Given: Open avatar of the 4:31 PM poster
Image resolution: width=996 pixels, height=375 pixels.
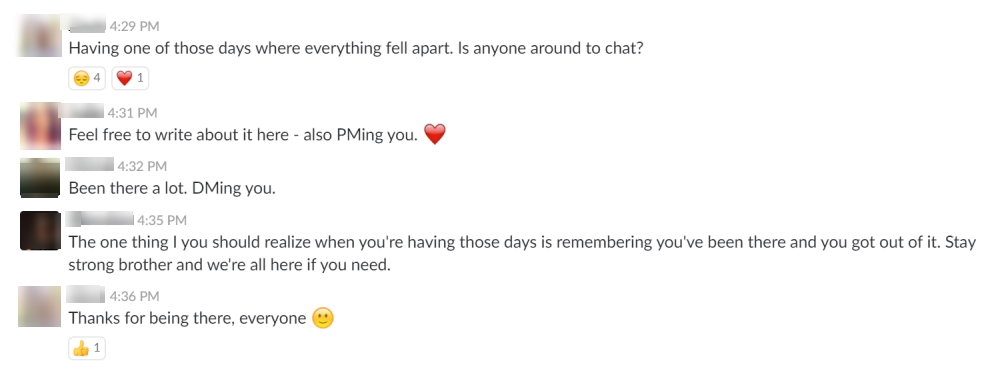Looking at the screenshot, I should [40, 125].
